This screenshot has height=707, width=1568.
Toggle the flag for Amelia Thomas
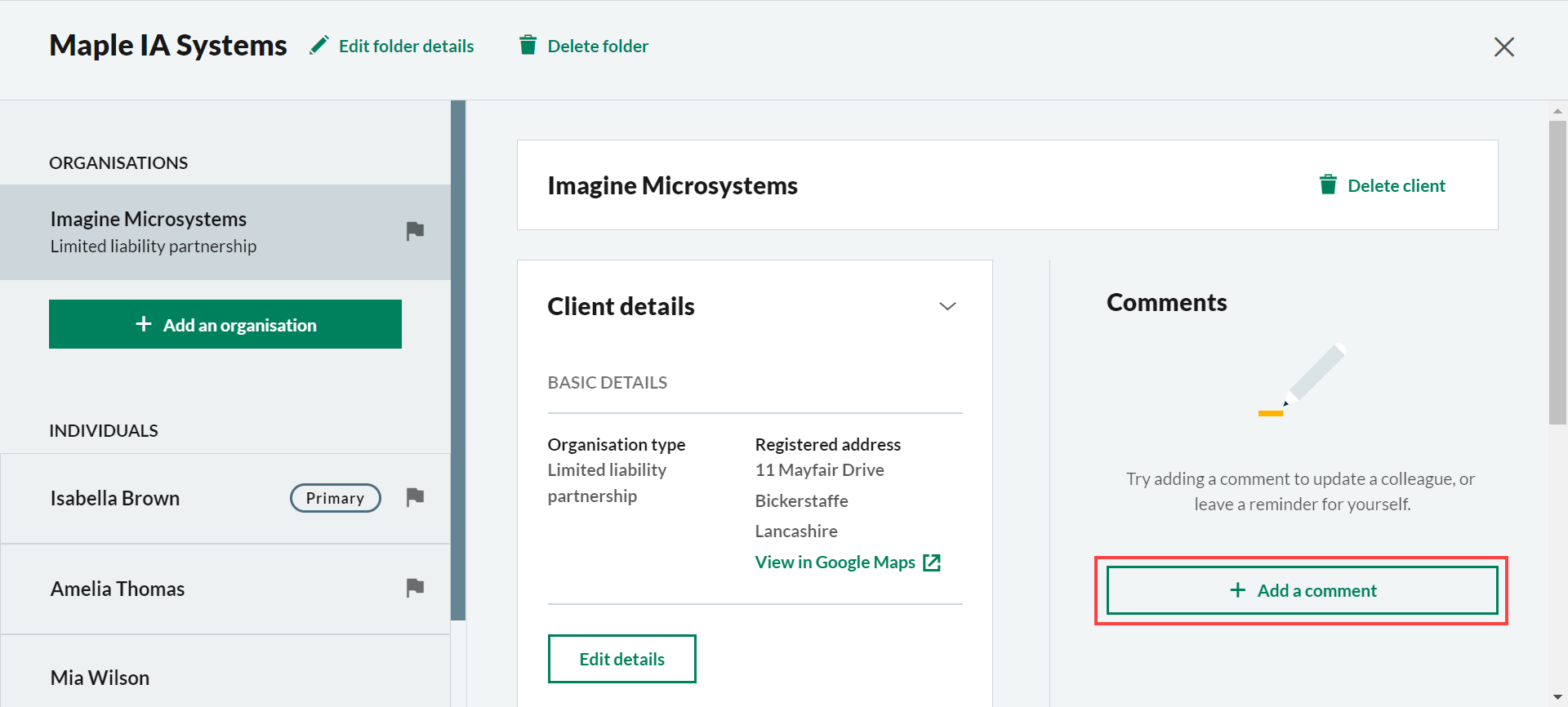[415, 588]
